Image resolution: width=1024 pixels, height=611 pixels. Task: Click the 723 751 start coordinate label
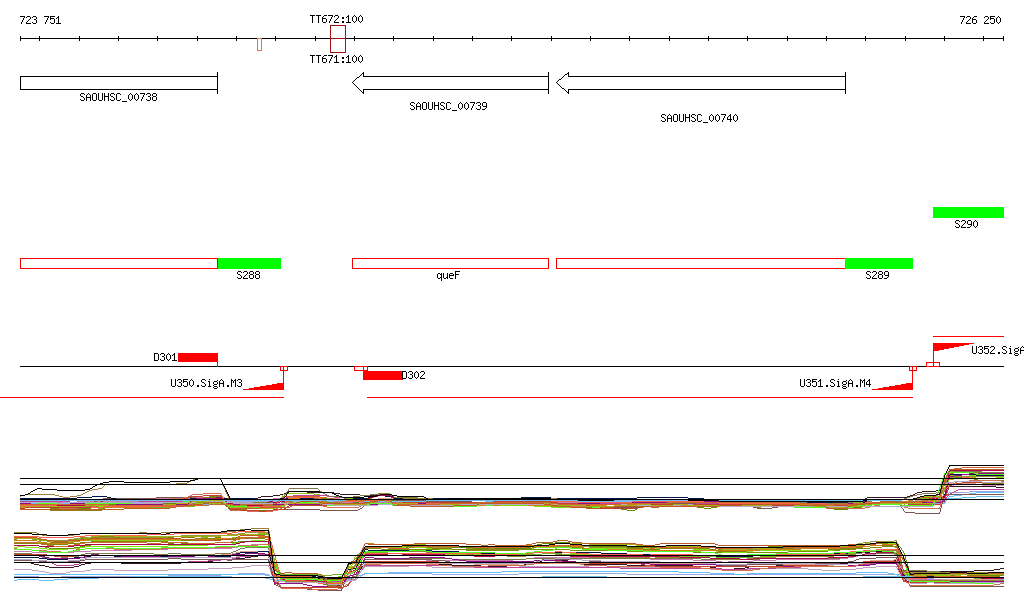[40, 20]
